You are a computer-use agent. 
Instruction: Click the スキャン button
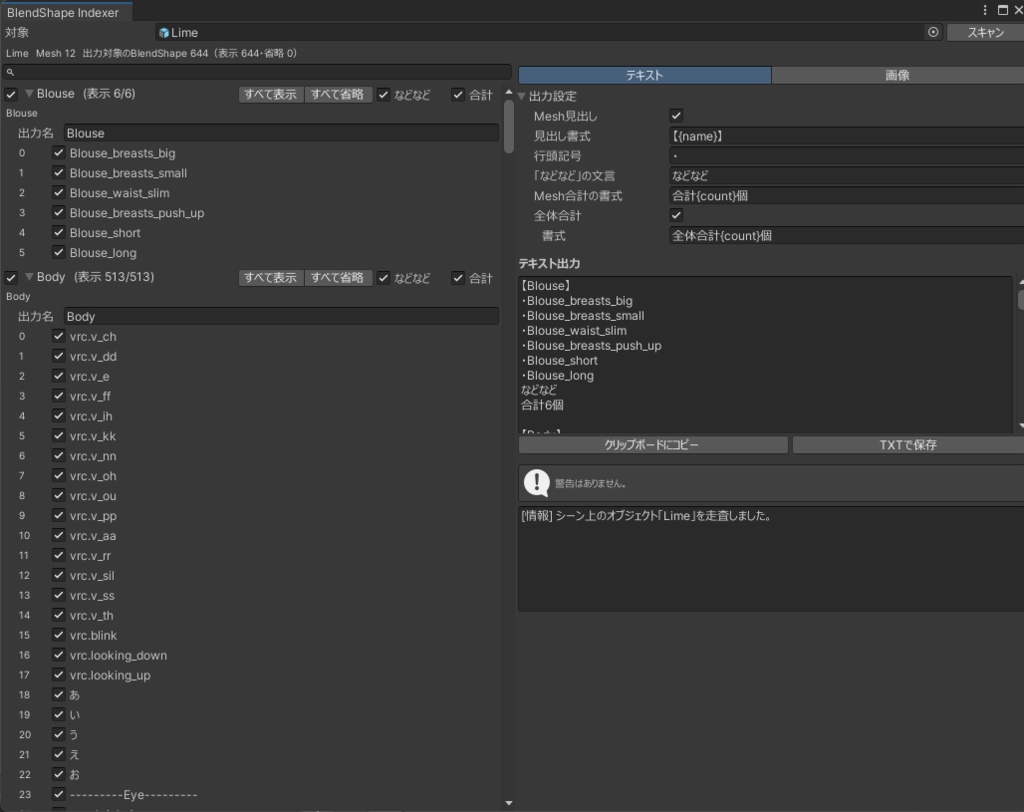985,33
